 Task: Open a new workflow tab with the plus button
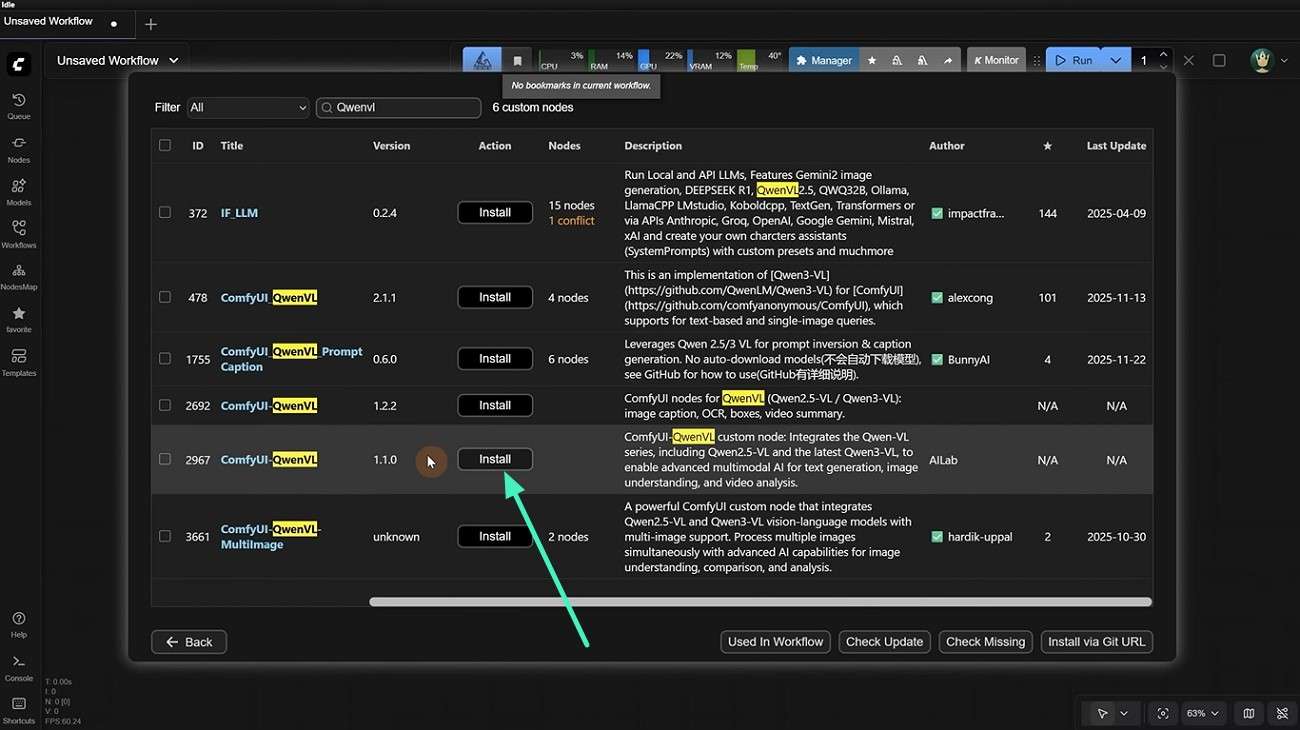click(150, 23)
